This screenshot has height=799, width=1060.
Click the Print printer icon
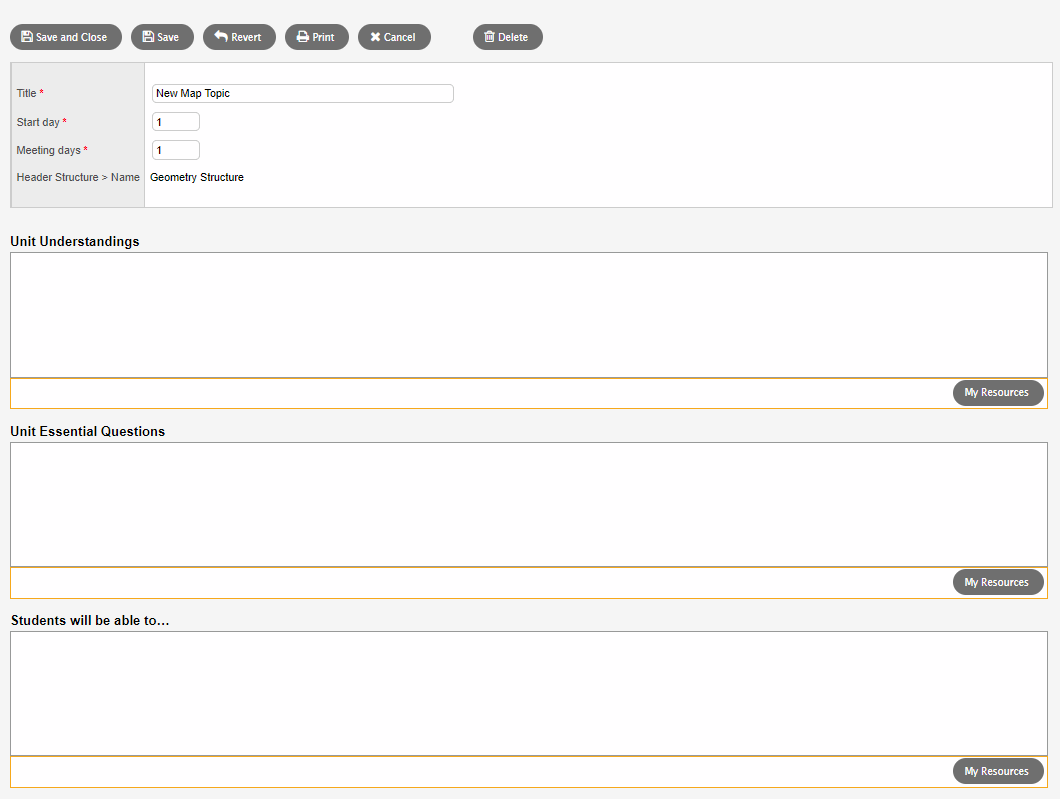pos(302,37)
